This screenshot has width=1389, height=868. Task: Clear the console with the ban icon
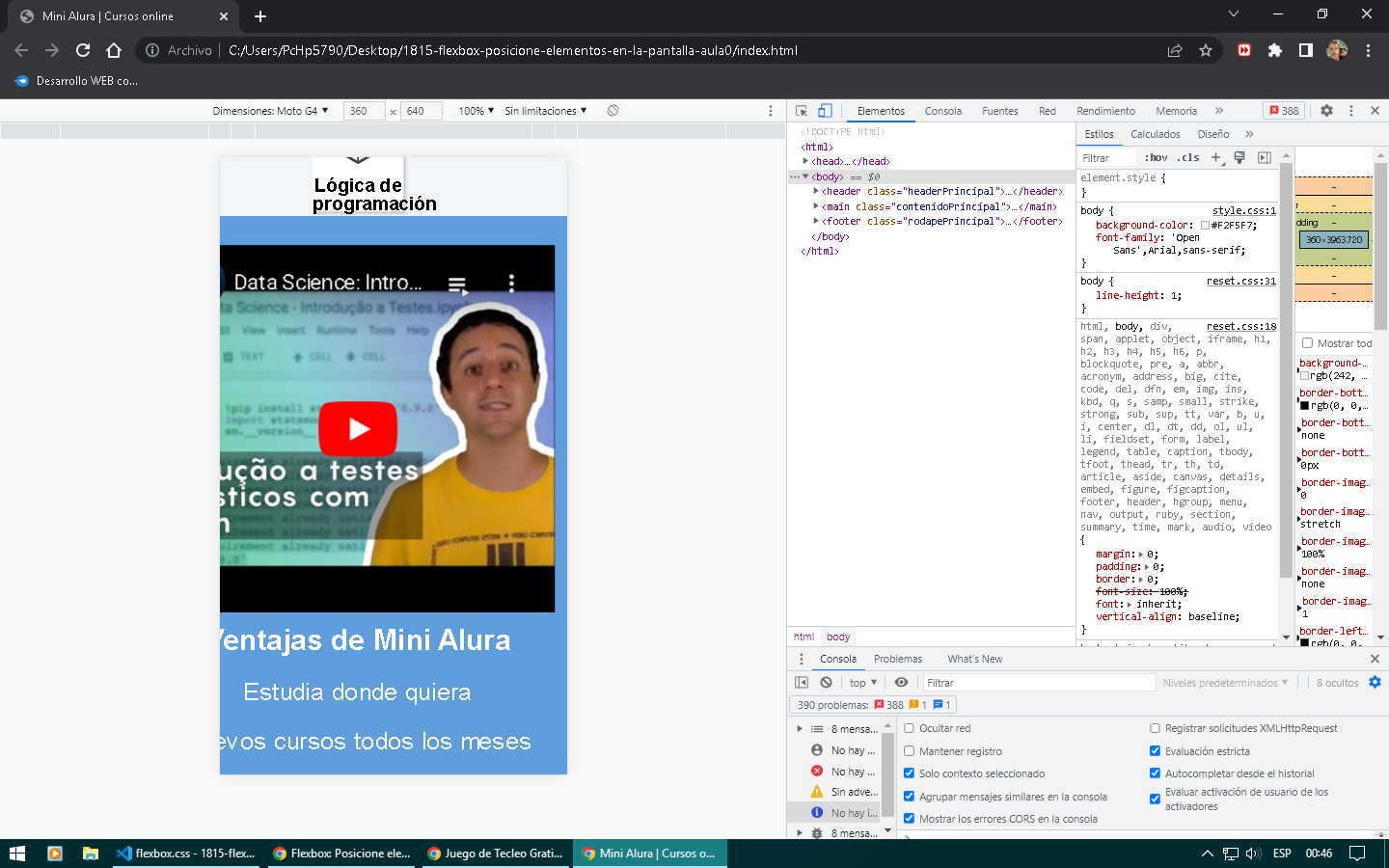coord(826,682)
